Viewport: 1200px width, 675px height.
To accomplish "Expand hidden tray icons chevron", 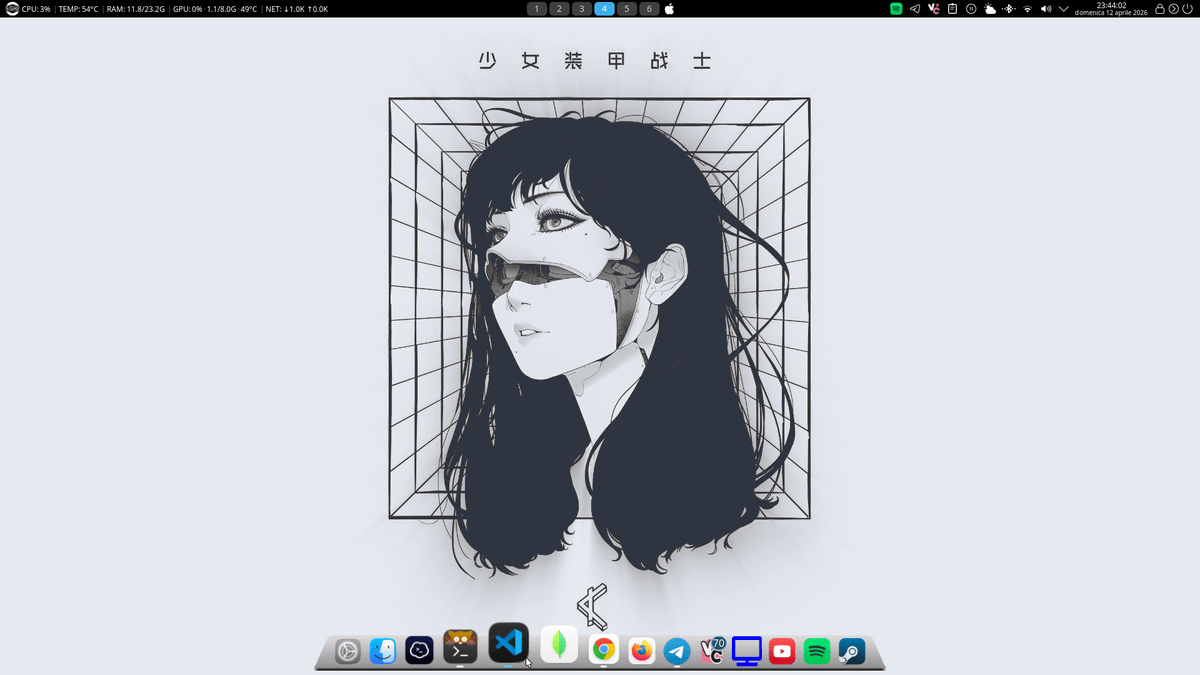I will pos(1064,9).
